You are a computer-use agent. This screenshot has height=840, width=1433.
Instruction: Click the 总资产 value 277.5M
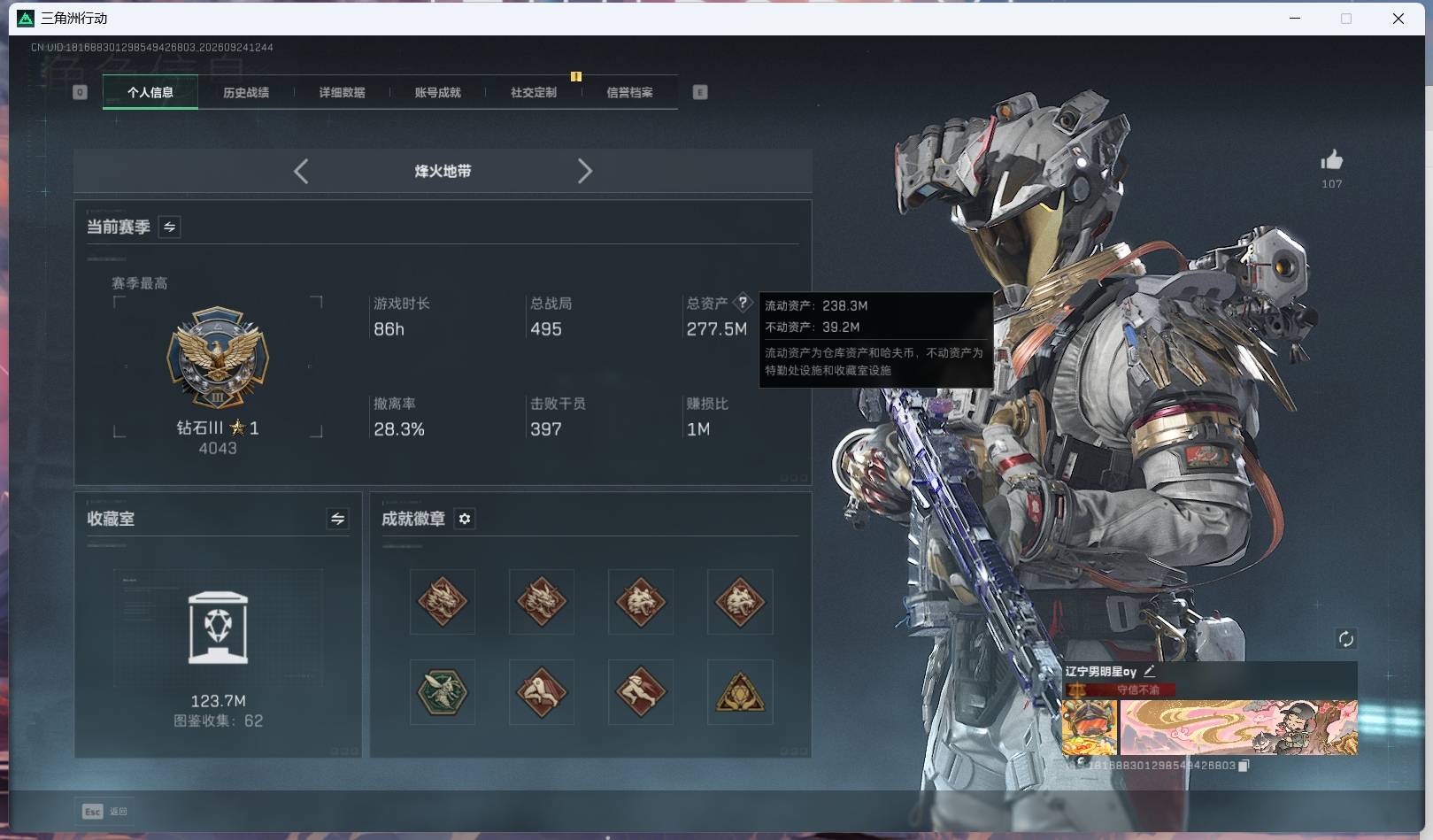pyautogui.click(x=717, y=329)
